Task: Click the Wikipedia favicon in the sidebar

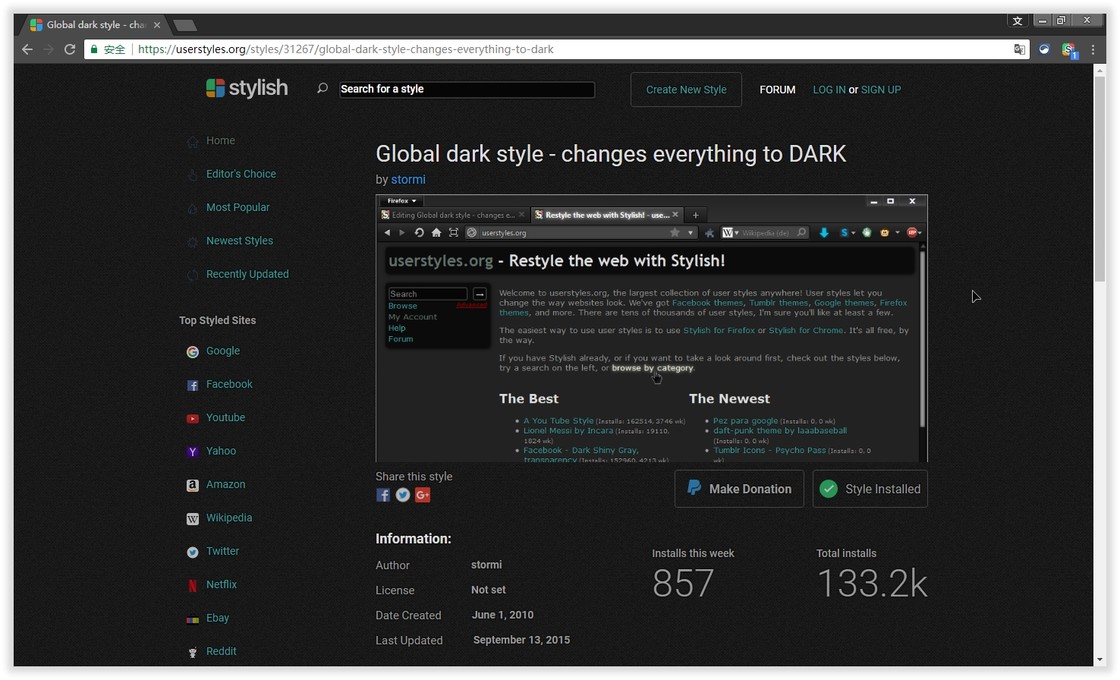Action: pos(192,519)
